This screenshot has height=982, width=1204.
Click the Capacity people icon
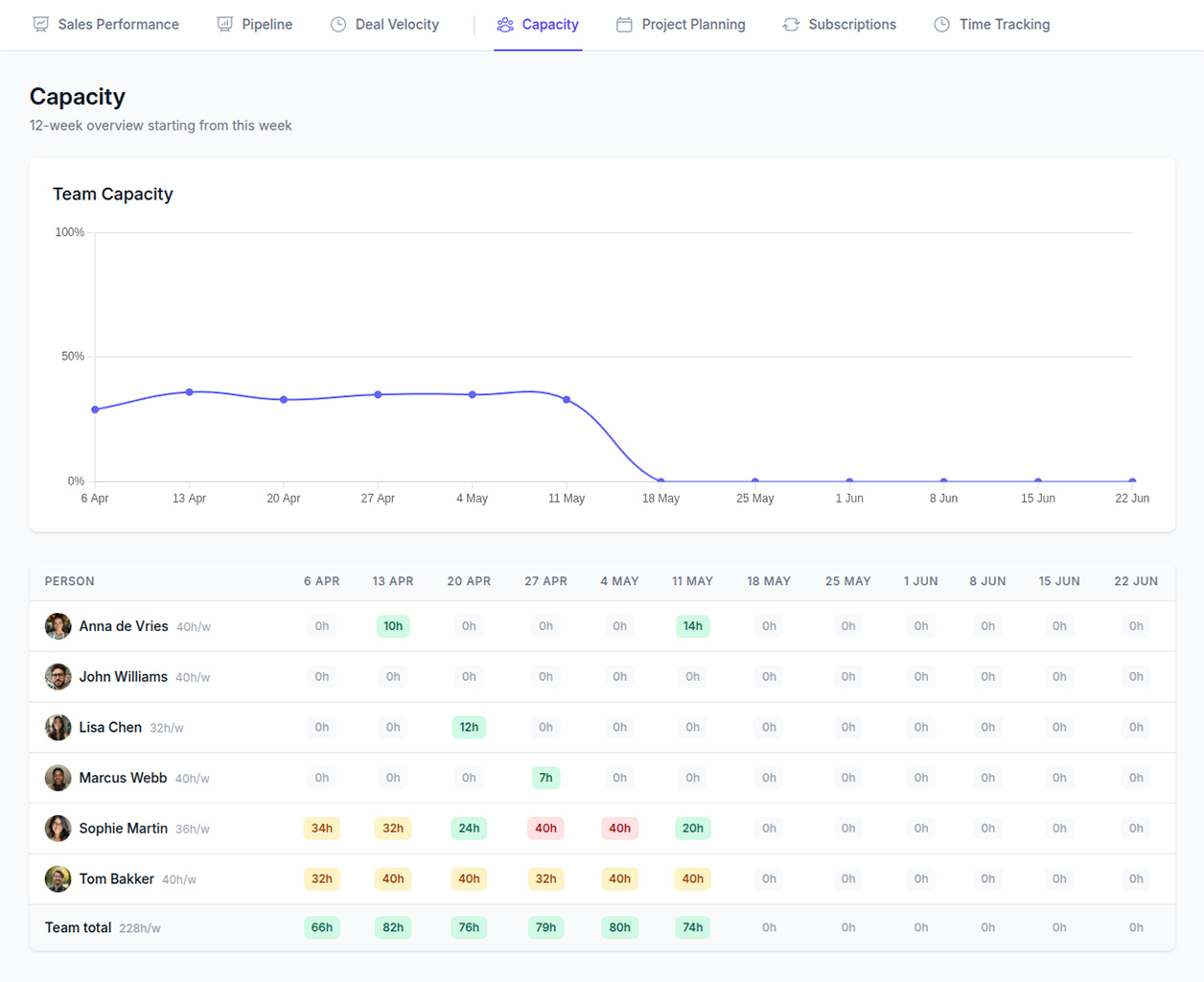[x=505, y=25]
